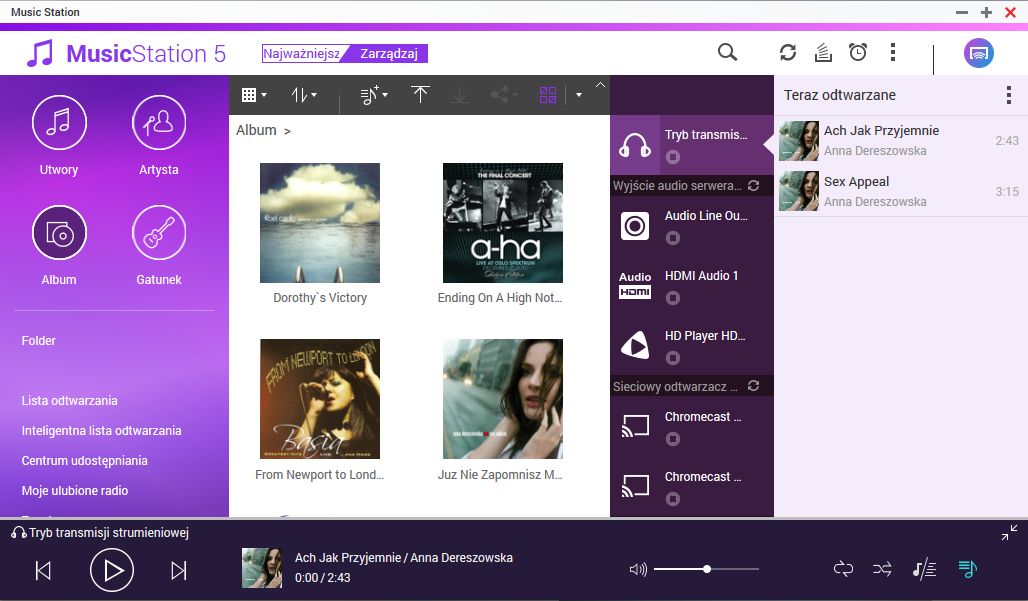Click the upload arrow toolbar icon
1028x601 pixels.
420,94
